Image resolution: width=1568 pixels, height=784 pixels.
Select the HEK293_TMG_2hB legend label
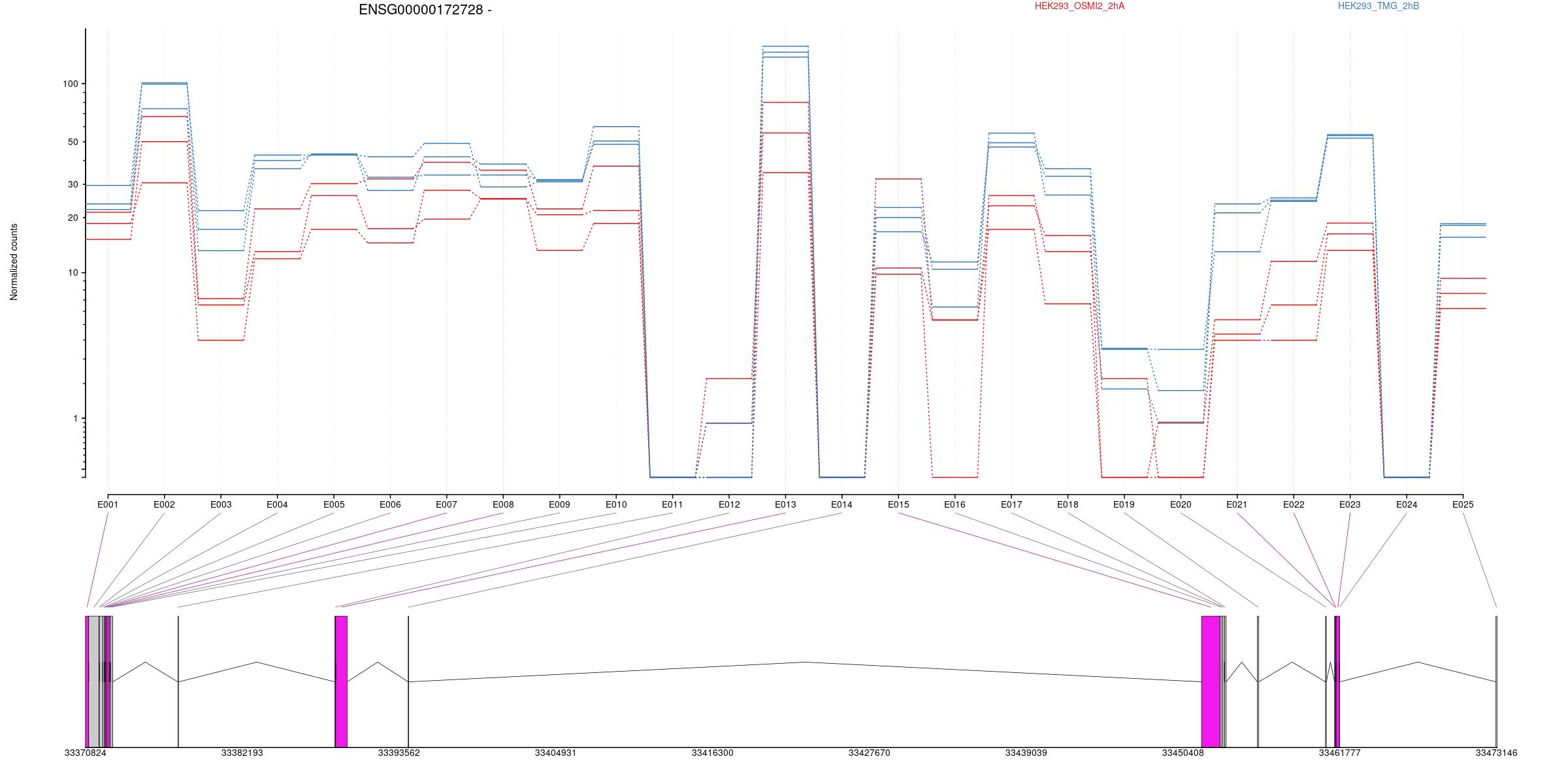tap(1379, 6)
